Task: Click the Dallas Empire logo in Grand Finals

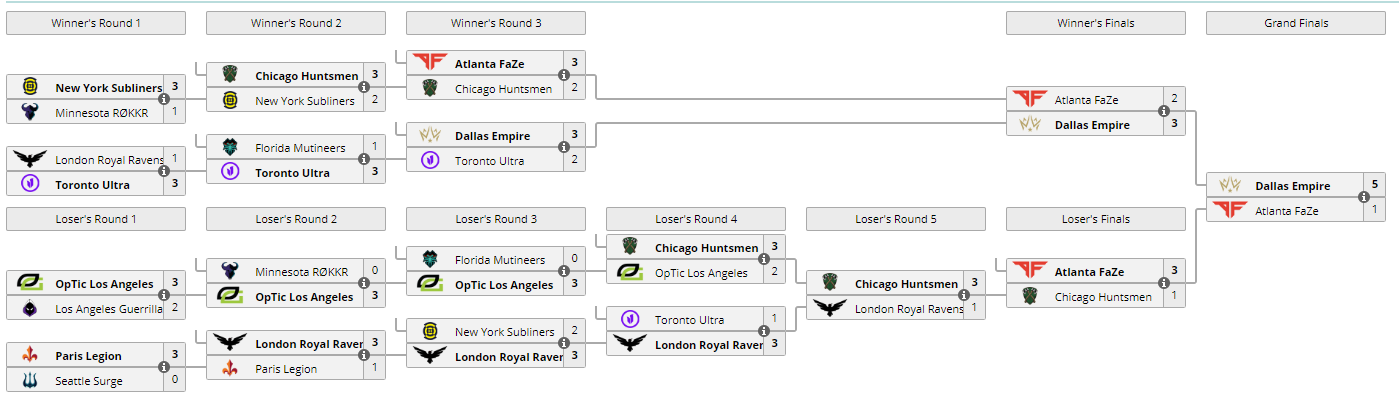Action: click(1230, 186)
